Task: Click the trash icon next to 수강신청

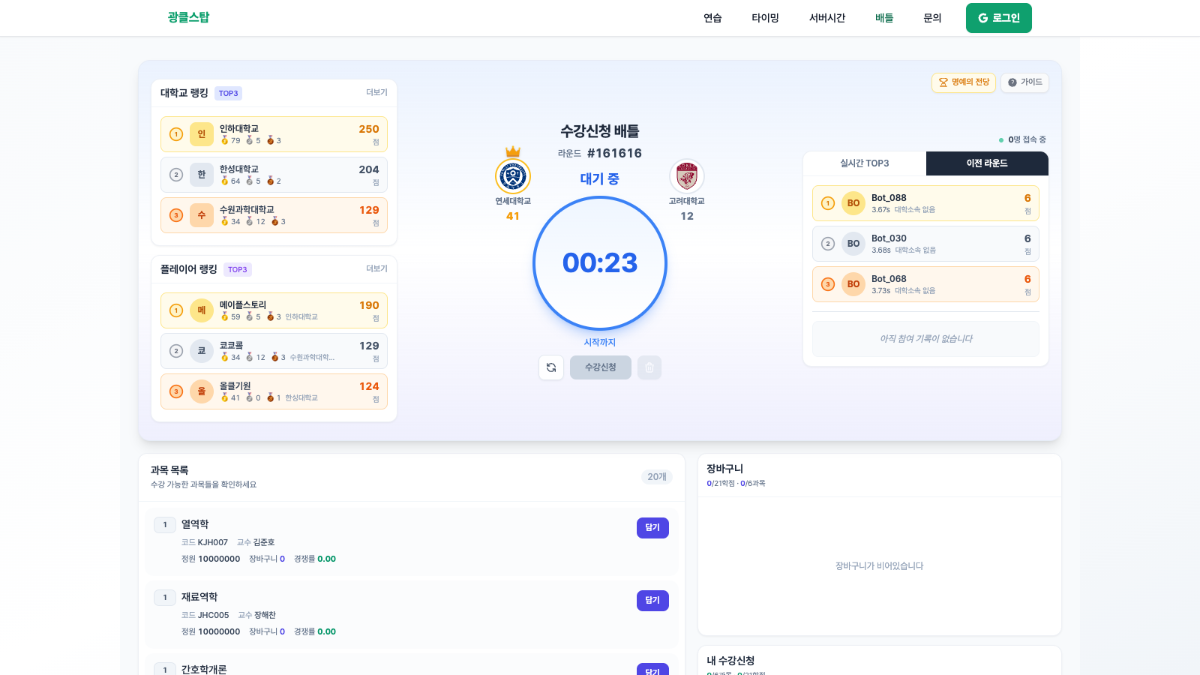Action: coord(649,368)
